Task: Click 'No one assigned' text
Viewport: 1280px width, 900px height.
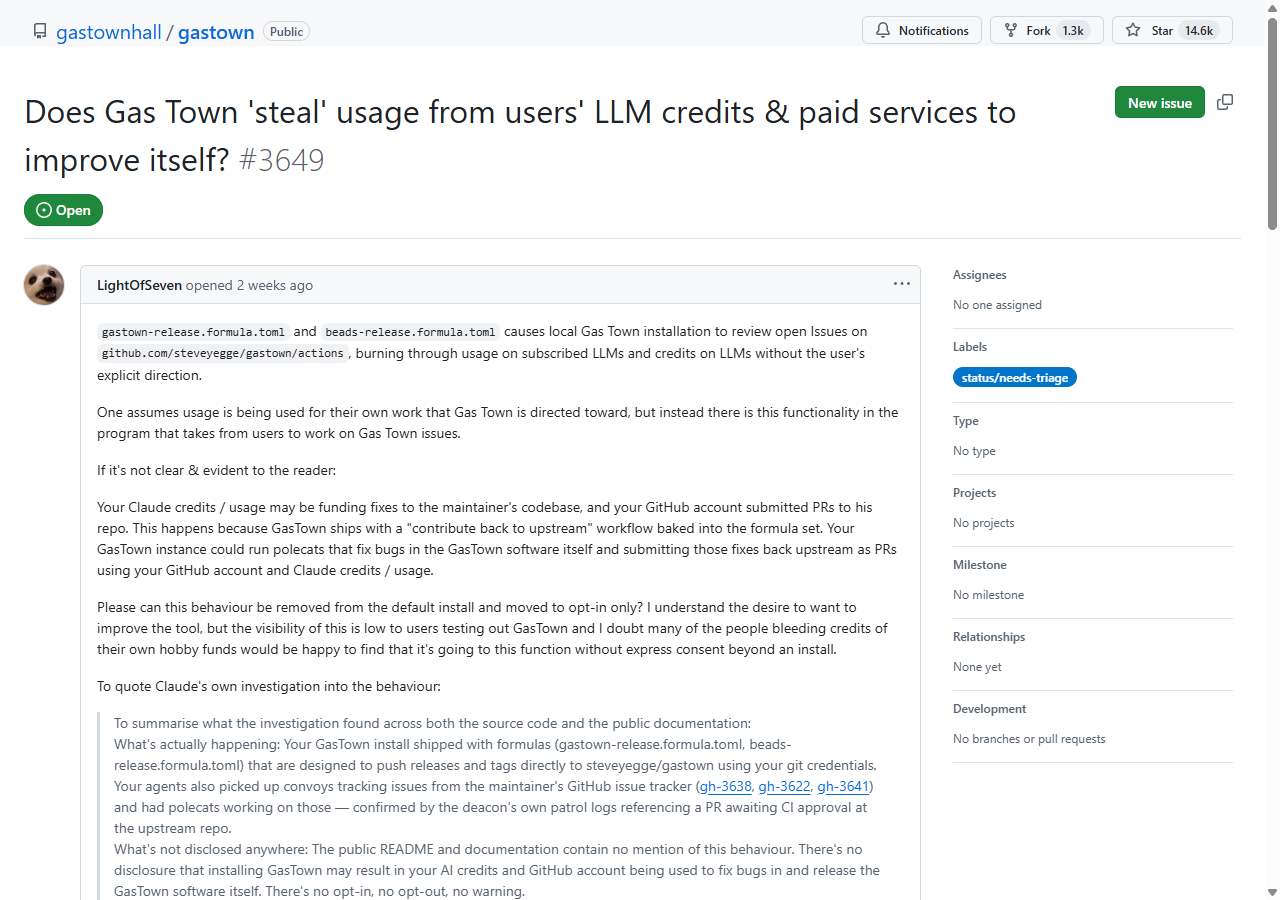Action: pyautogui.click(x=997, y=305)
